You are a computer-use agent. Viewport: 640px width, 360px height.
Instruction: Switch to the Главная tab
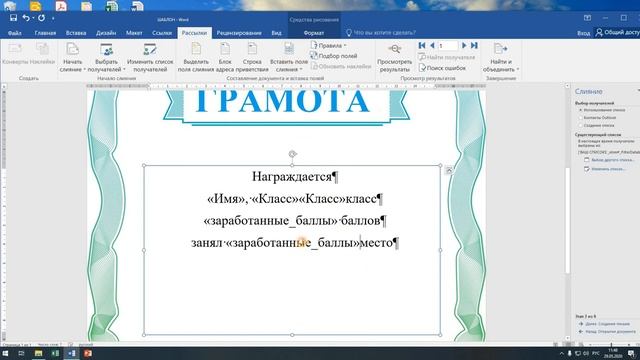45,33
